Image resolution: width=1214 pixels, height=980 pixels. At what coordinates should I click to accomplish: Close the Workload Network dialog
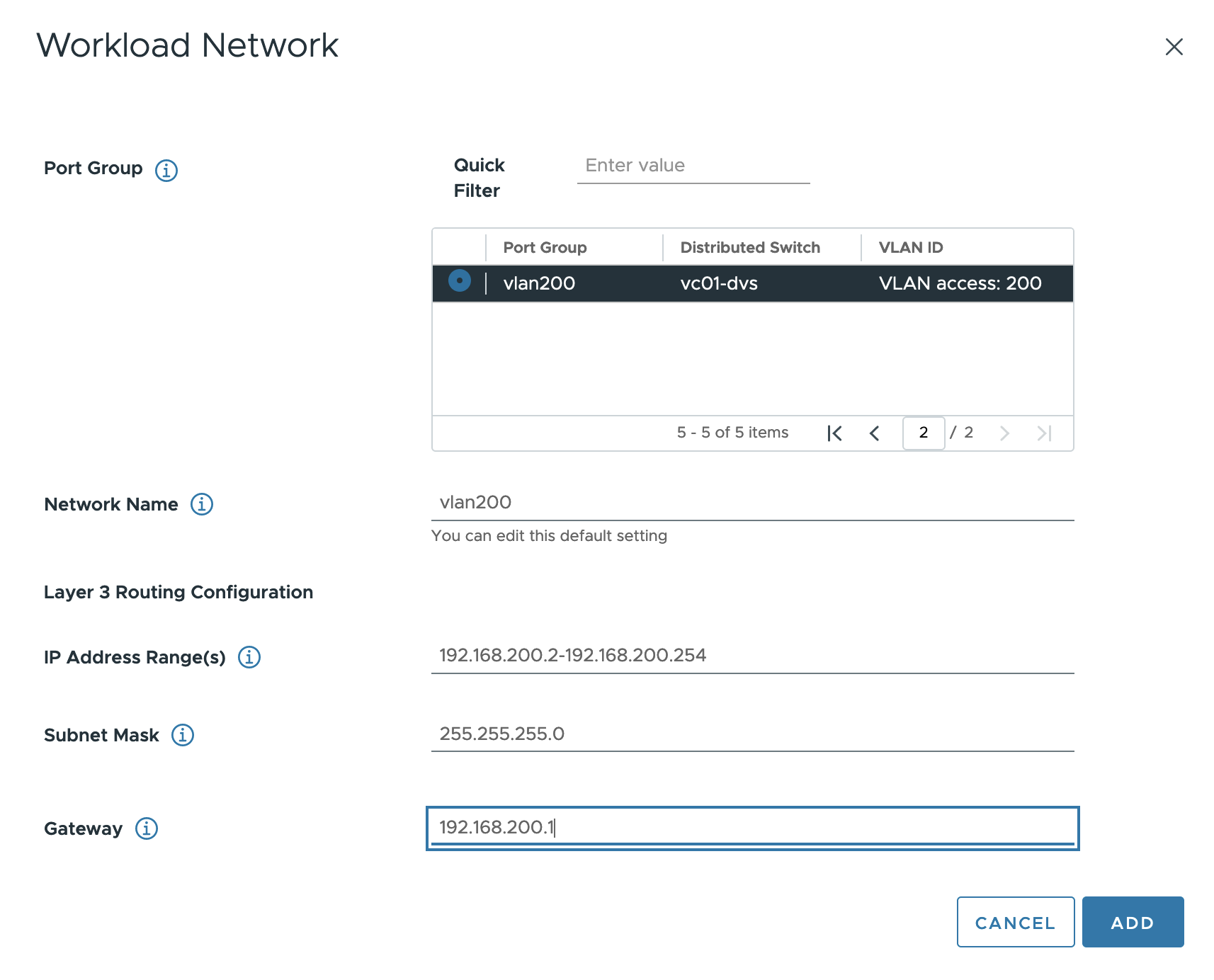pos(1174,47)
